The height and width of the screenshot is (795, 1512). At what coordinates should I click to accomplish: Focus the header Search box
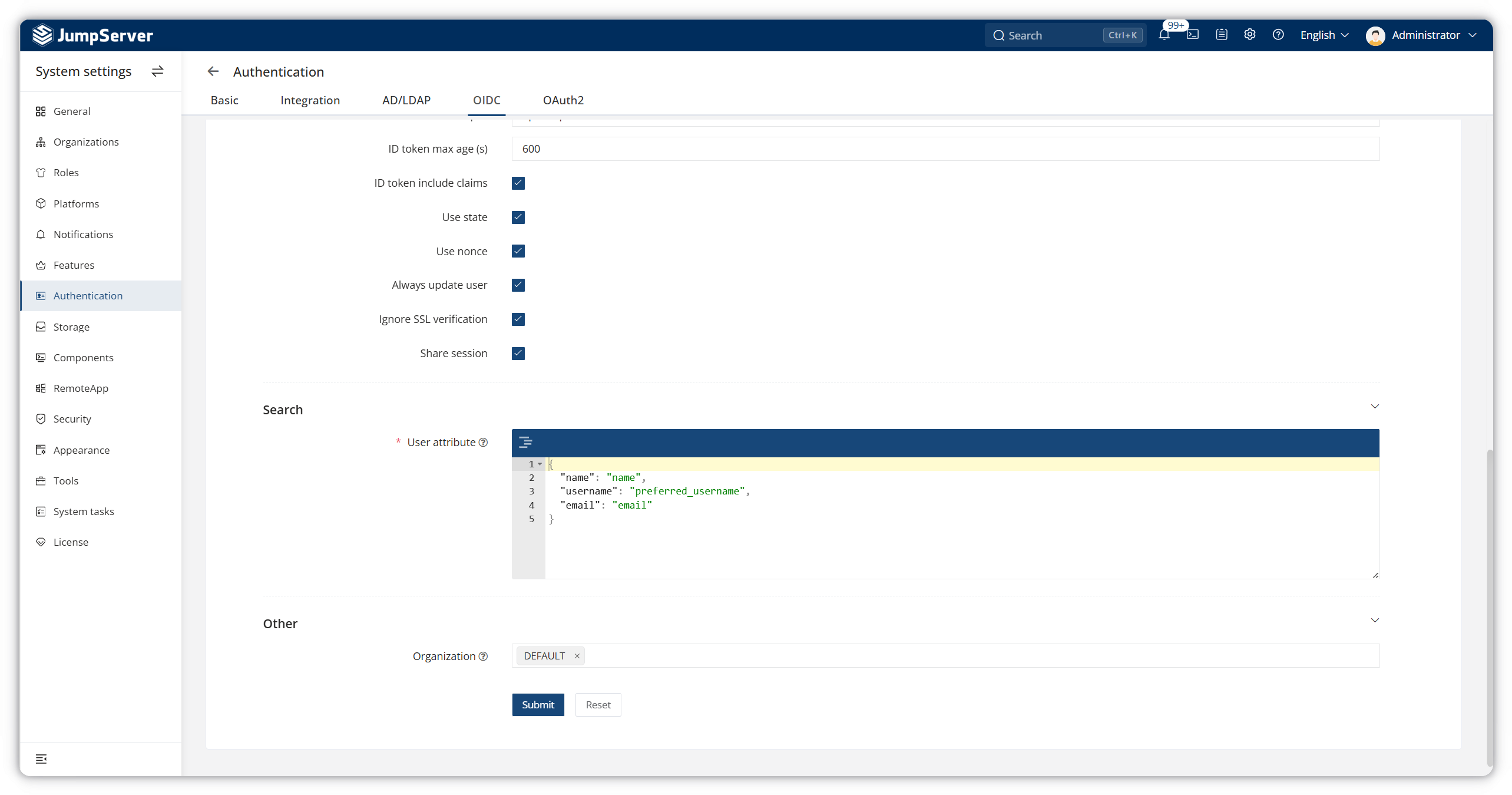click(1064, 35)
